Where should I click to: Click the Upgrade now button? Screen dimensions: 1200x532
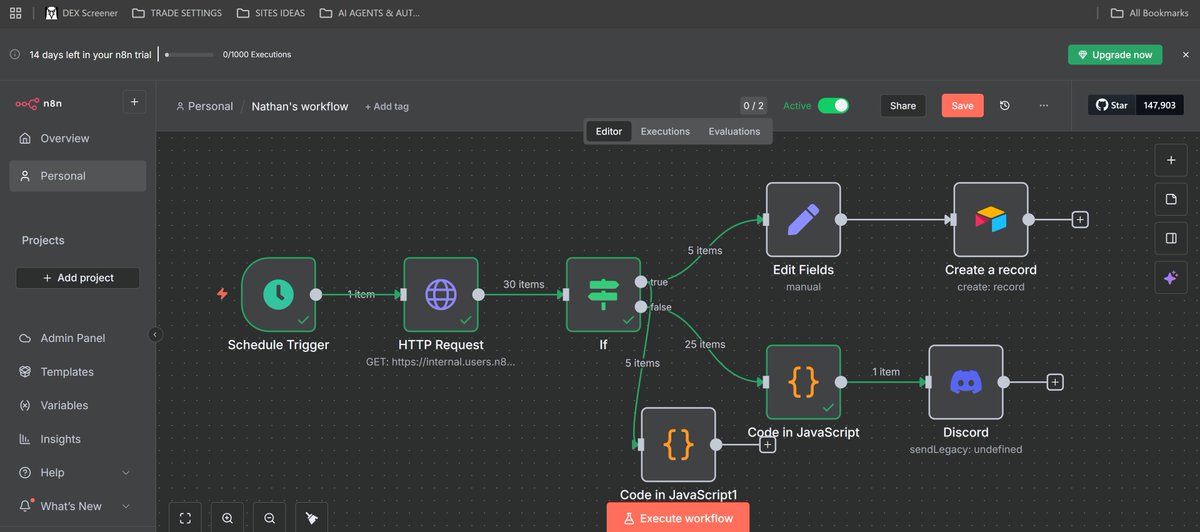pyautogui.click(x=1115, y=55)
